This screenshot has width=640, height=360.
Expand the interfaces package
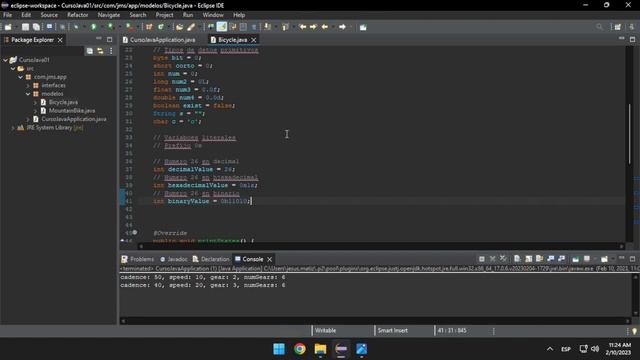(x=28, y=85)
